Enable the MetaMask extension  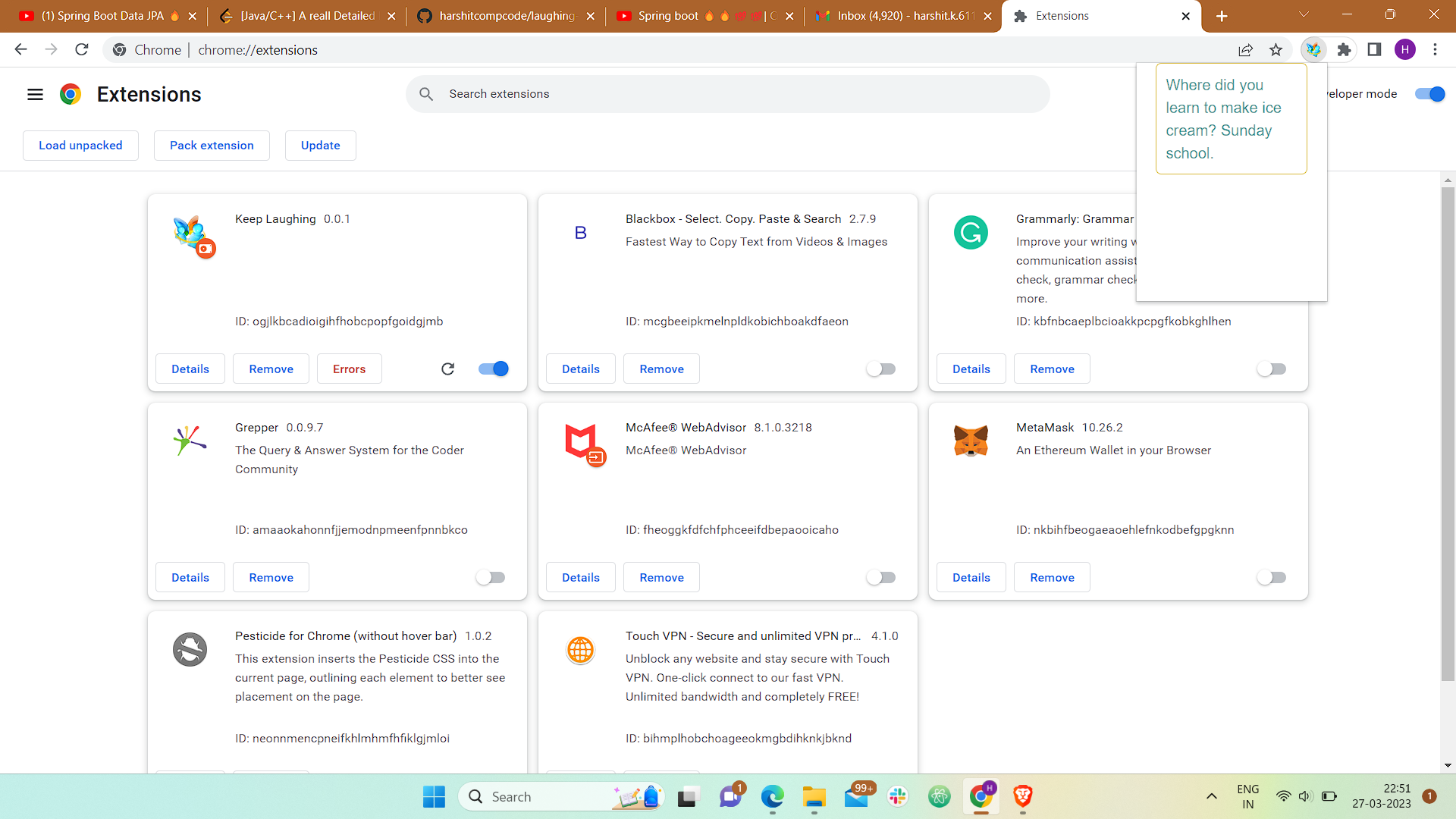coord(1271,577)
